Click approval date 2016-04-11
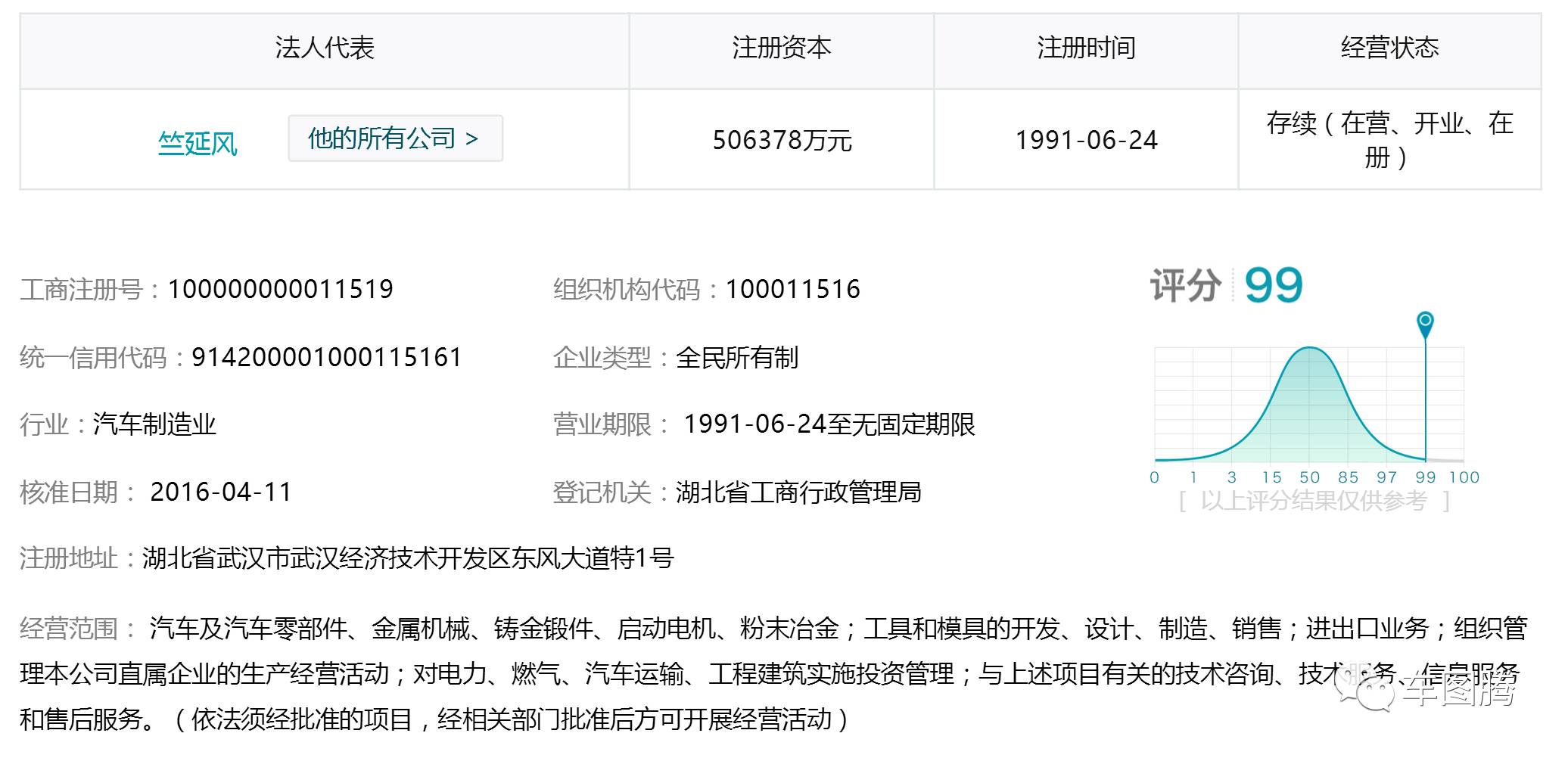The image size is (1568, 758). point(221,492)
